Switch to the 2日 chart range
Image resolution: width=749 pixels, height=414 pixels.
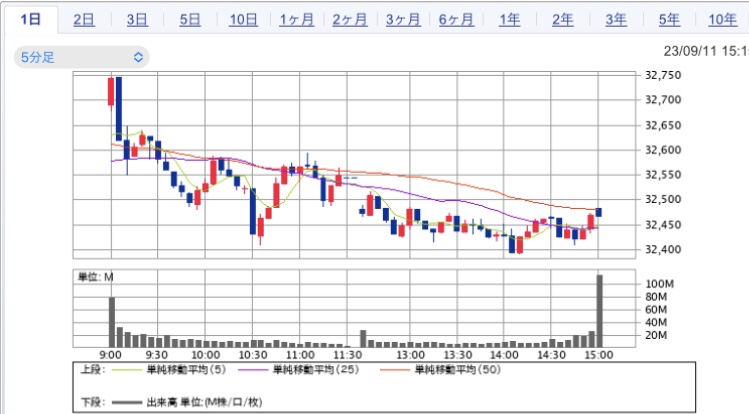(x=84, y=20)
